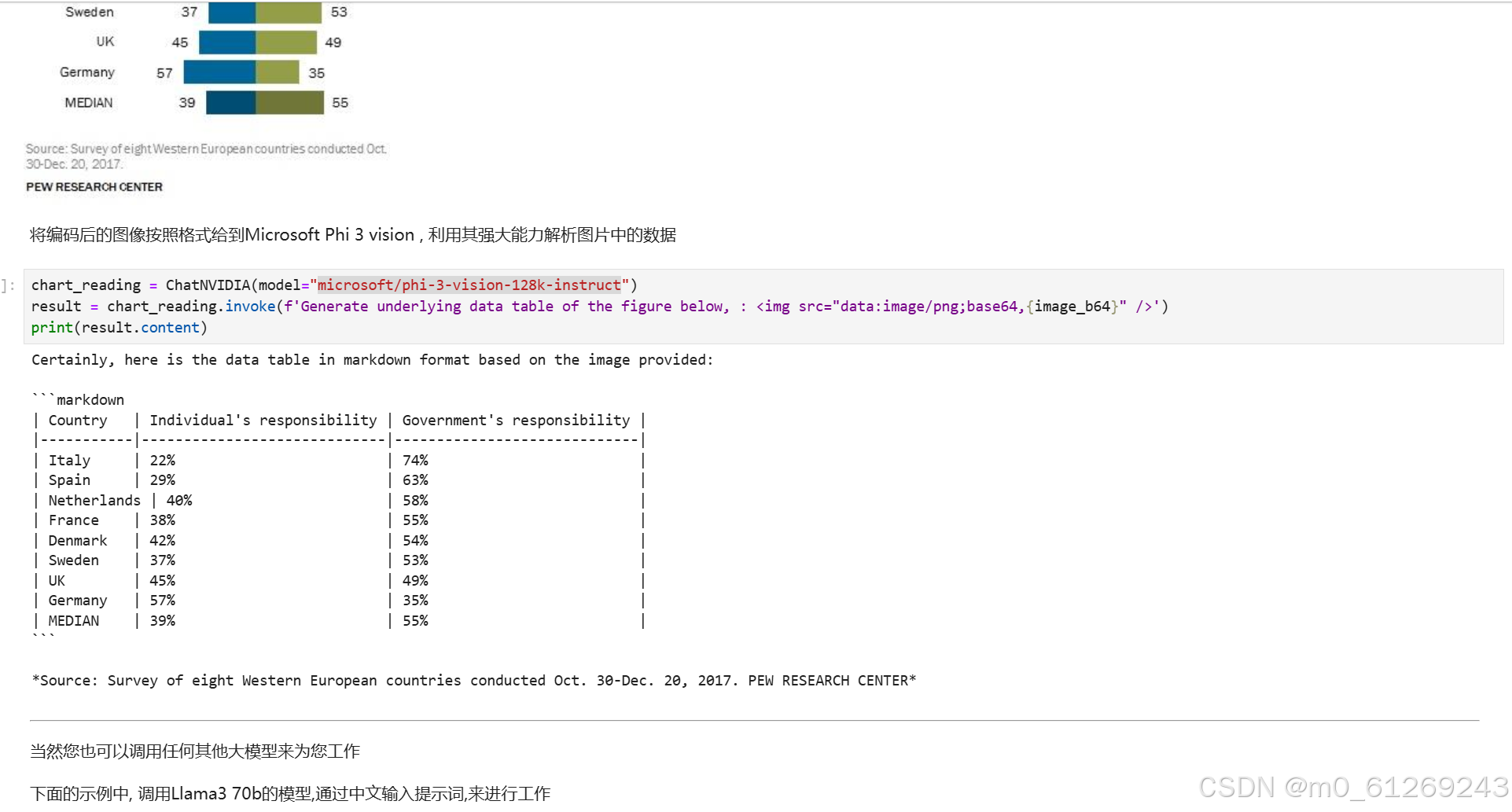
Task: Click the "Sweden" label in the bar chart
Action: pos(90,12)
